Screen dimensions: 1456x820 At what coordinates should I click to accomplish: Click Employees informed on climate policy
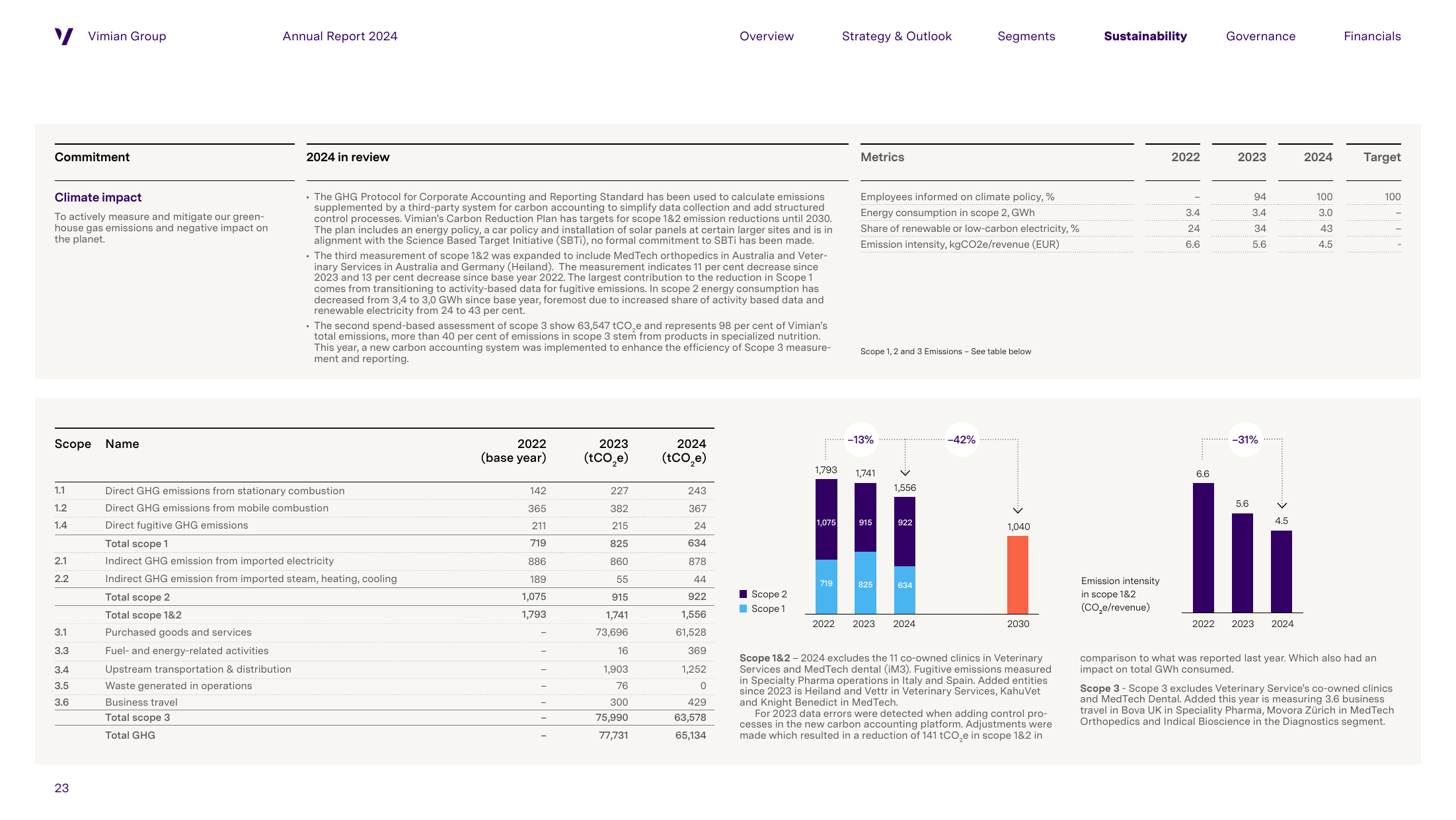(x=957, y=197)
